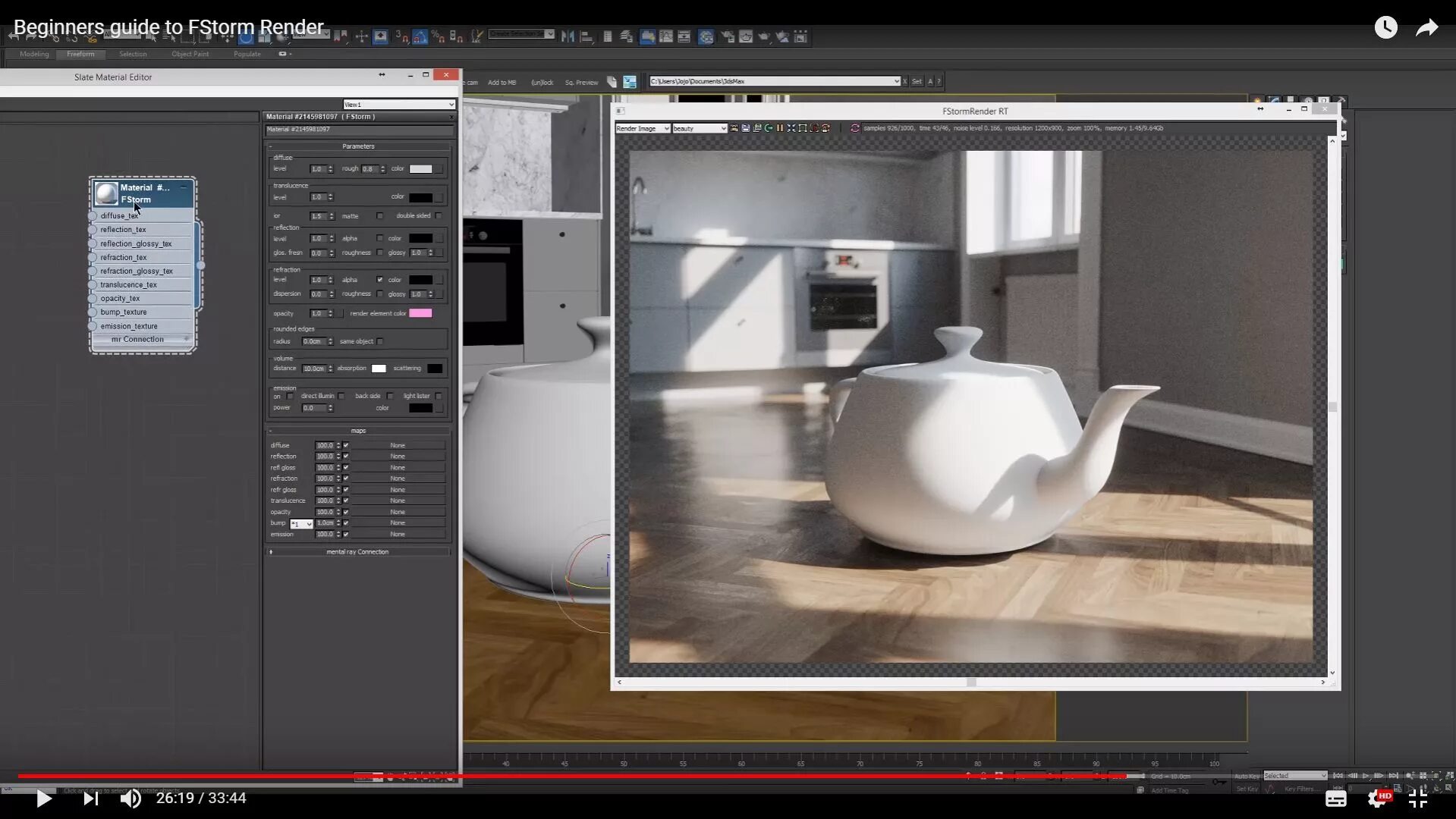Click the Rendered Frame Window icon
The height and width of the screenshot is (819, 1456).
tap(746, 36)
